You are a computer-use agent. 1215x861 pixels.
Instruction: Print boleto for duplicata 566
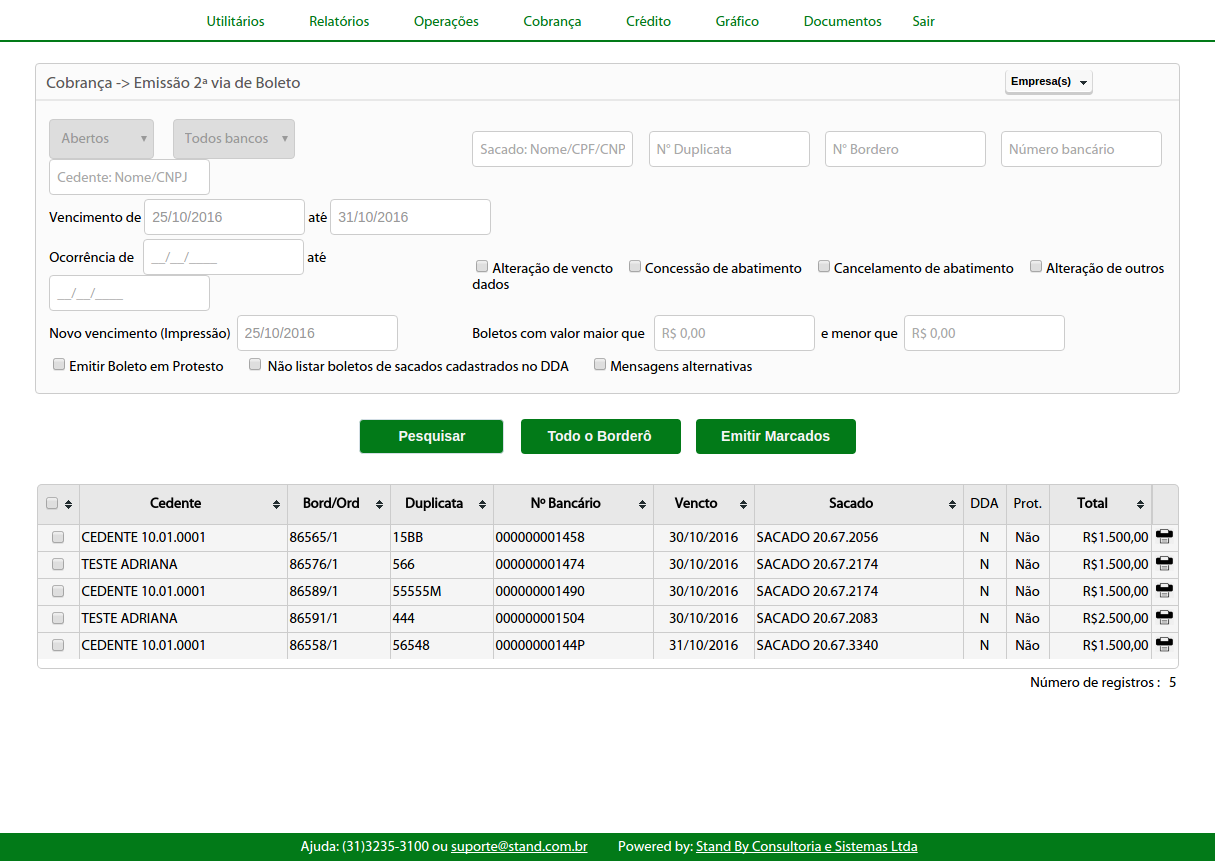coord(1164,564)
